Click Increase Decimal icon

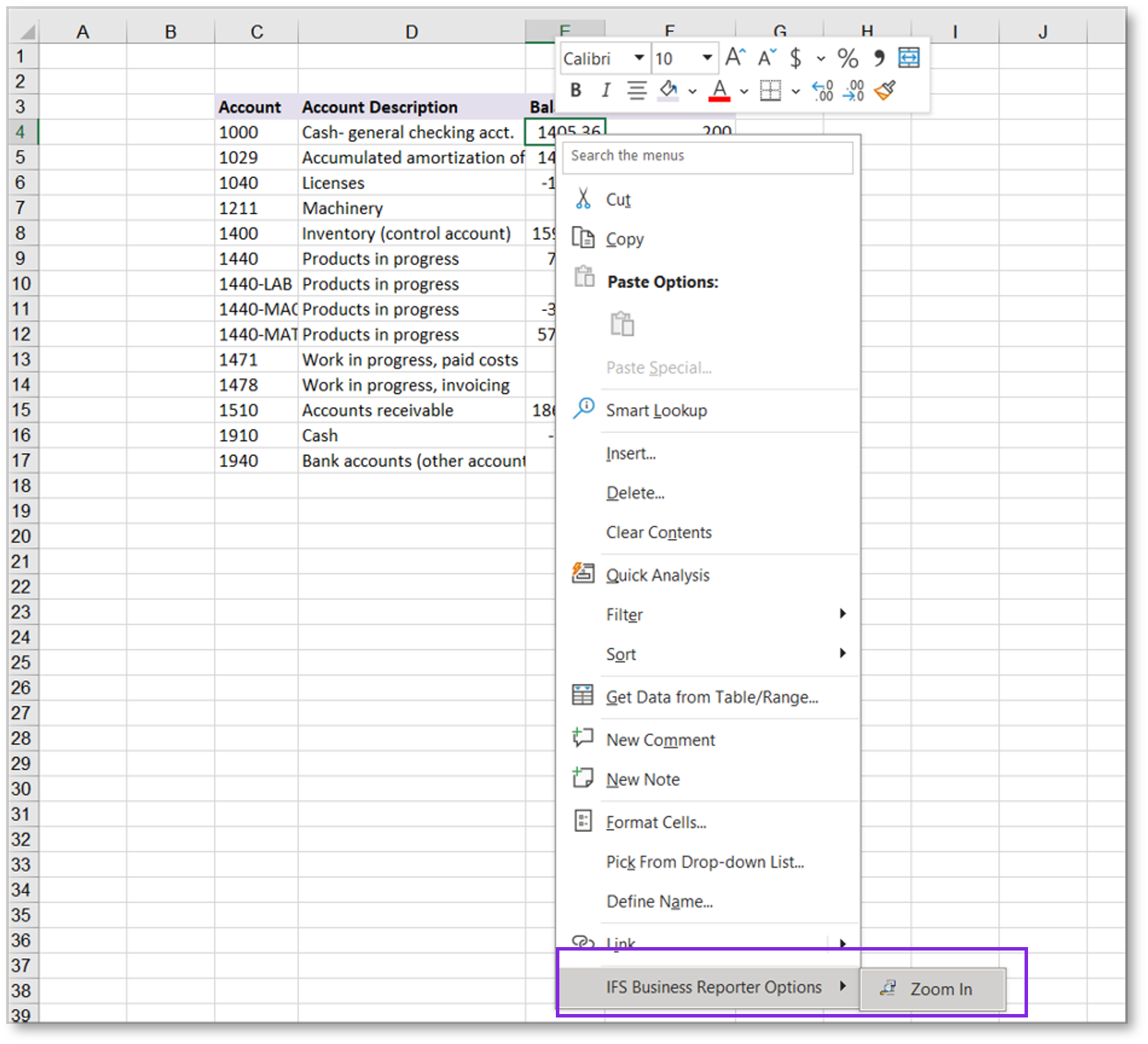pos(823,91)
